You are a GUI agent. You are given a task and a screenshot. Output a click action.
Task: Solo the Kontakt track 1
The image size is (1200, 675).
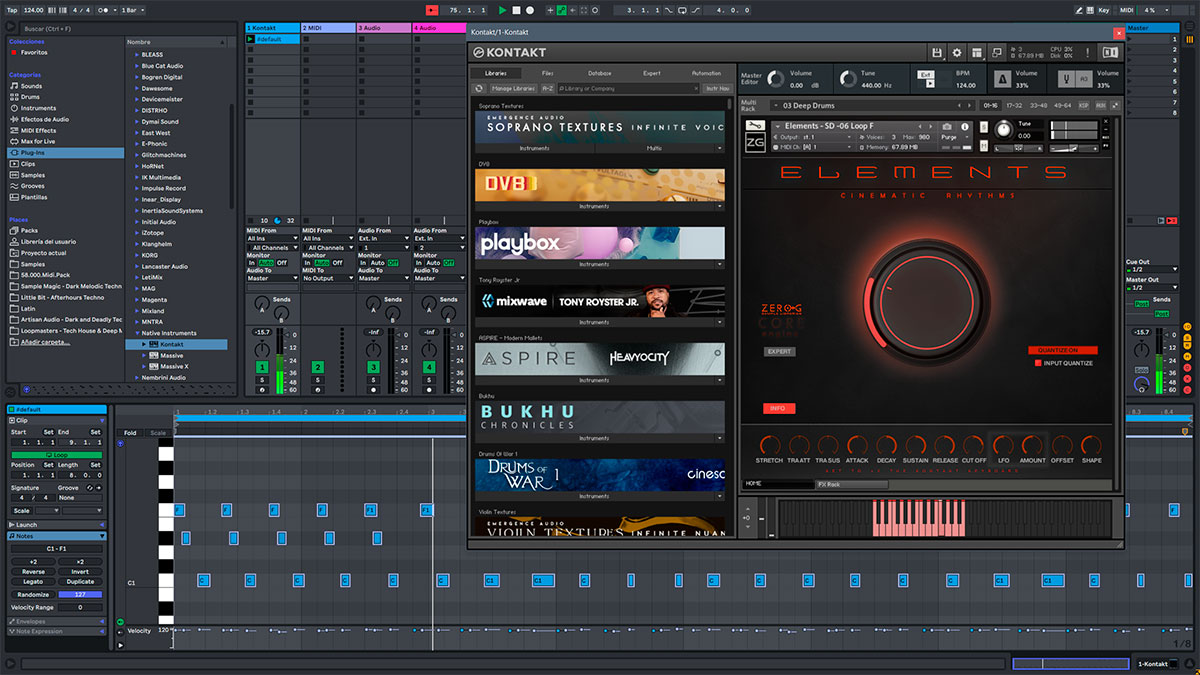pyautogui.click(x=261, y=380)
